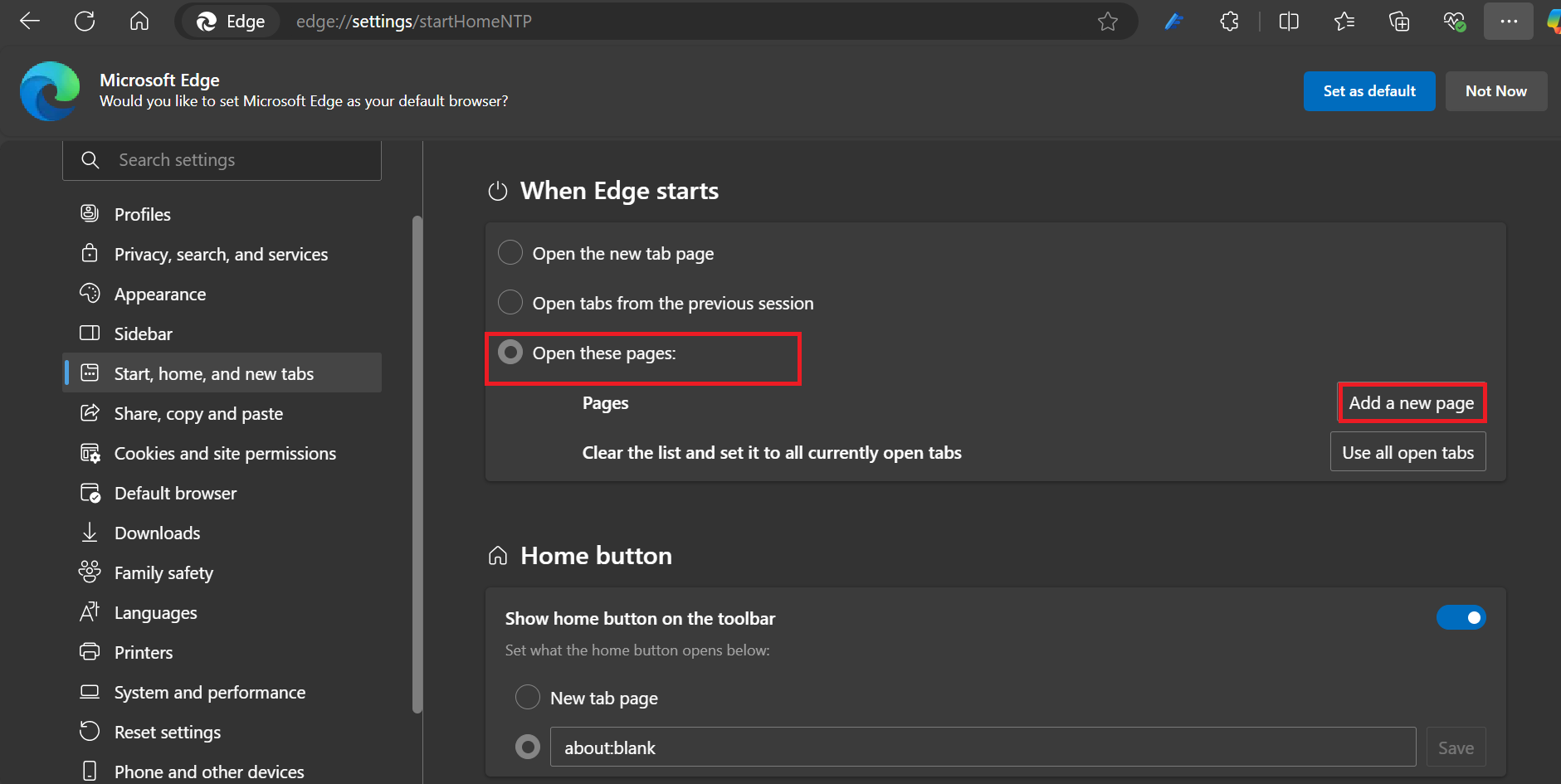The width and height of the screenshot is (1561, 784).
Task: Click the settings sidebar scrollbar
Action: tap(417, 465)
